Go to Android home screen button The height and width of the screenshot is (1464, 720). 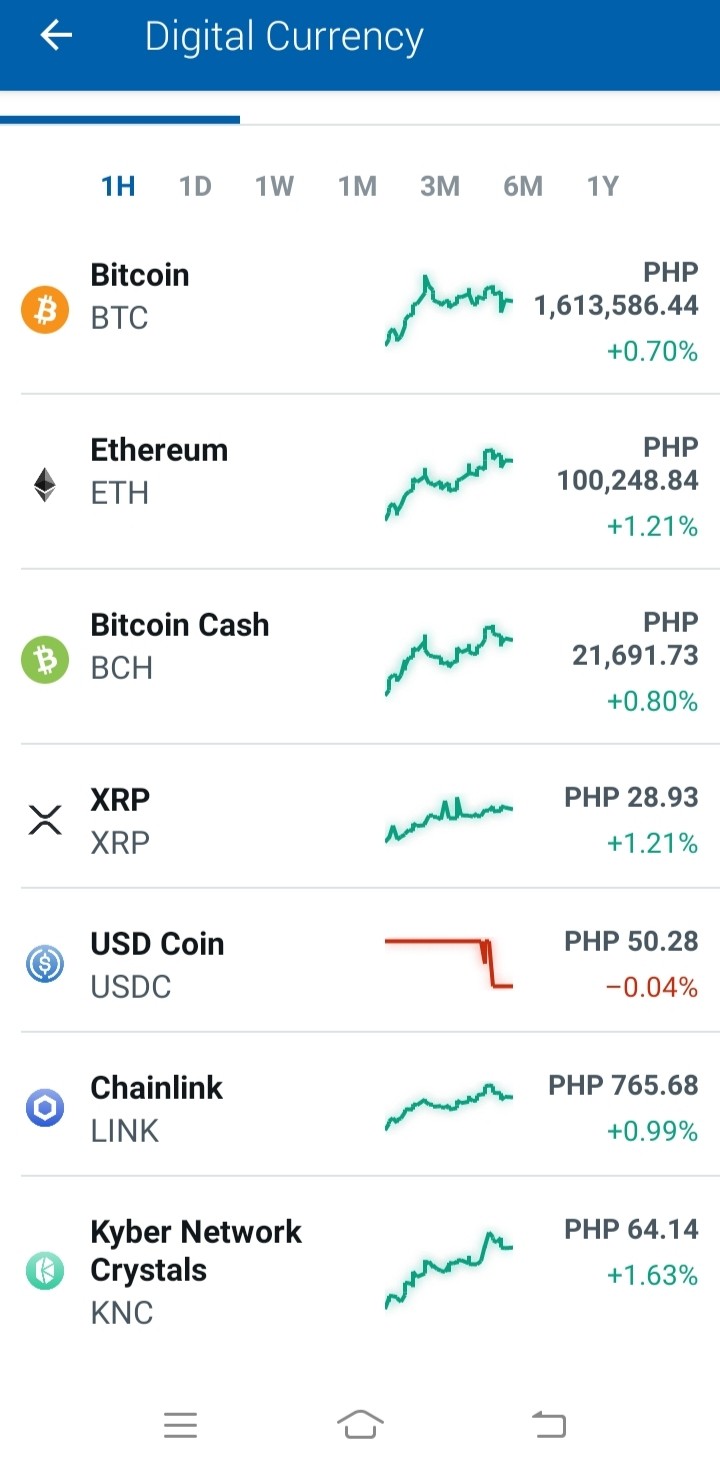coord(360,1424)
